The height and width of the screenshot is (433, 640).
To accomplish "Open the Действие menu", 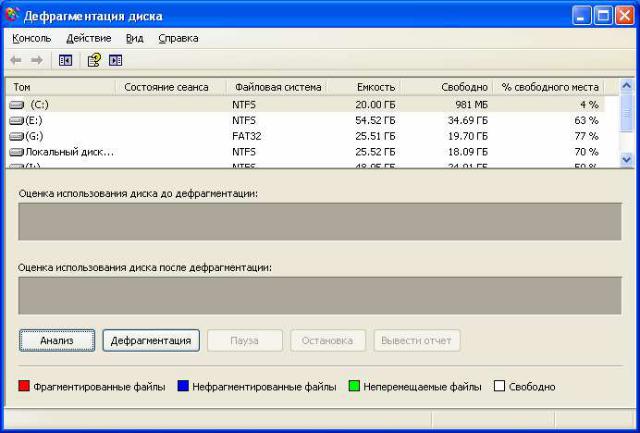I will (89, 38).
